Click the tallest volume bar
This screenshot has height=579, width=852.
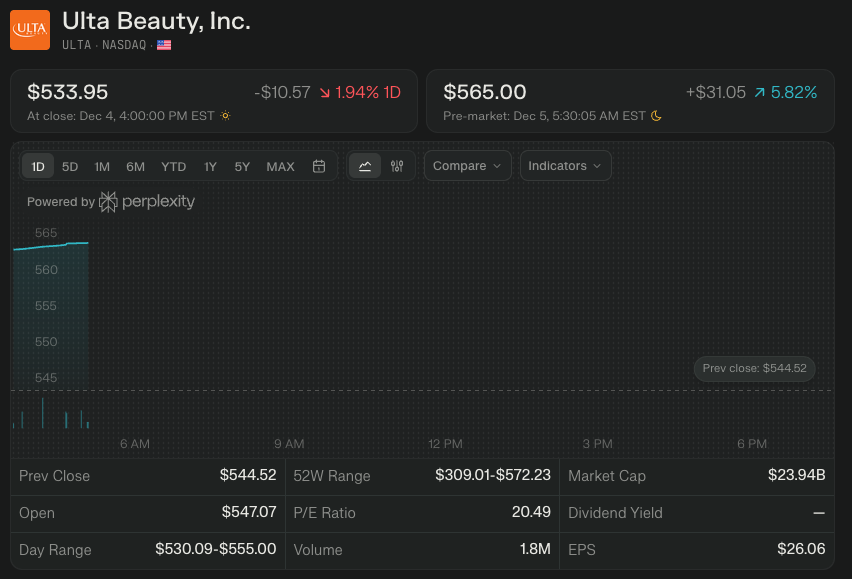pos(43,413)
